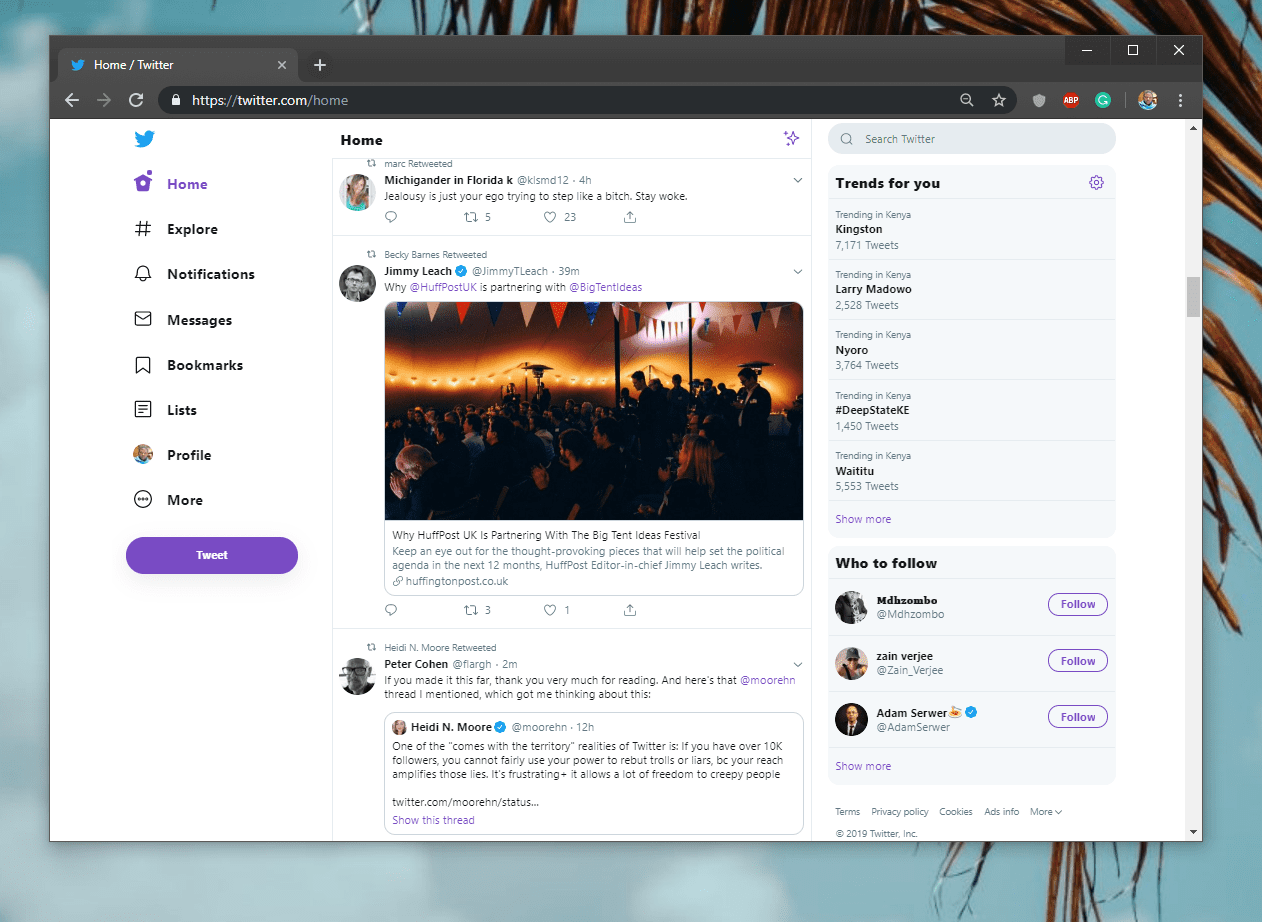The image size is (1262, 922).
Task: Like Jimmy Leach's tweet
Action: point(550,609)
